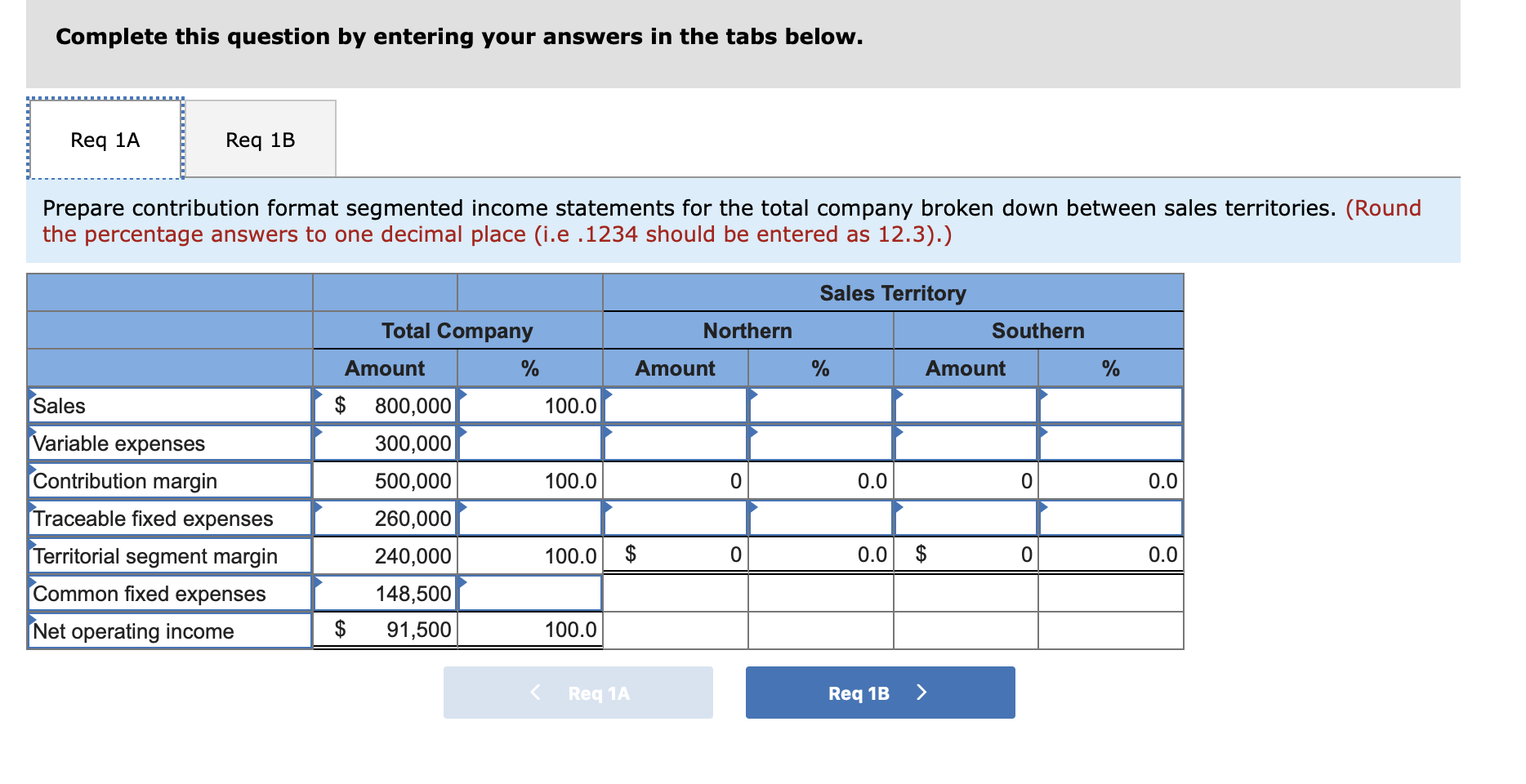Click the Northern Amount subheader
The image size is (1526, 784).
(x=676, y=367)
